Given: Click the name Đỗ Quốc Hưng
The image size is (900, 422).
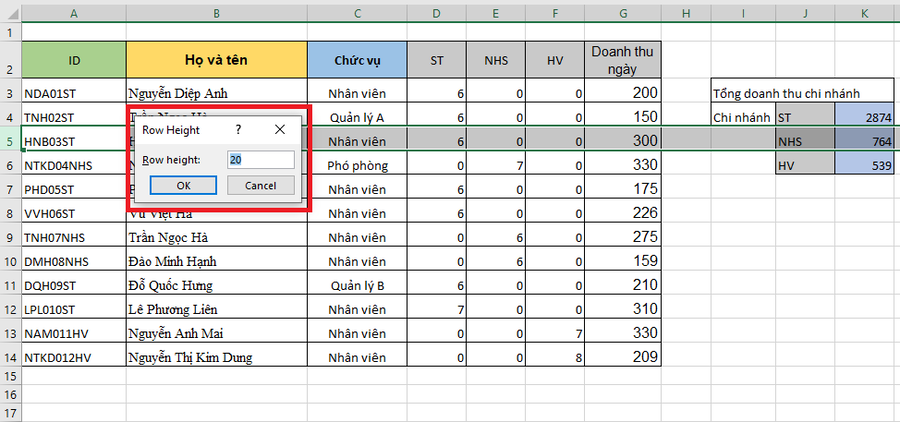Looking at the screenshot, I should [x=170, y=285].
